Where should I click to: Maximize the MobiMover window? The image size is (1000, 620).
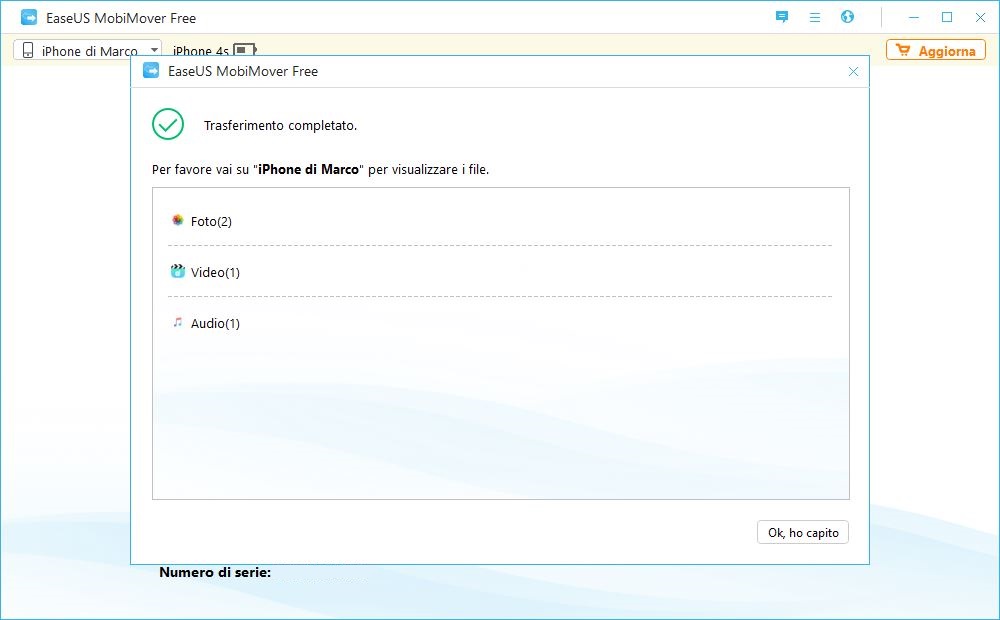click(x=947, y=17)
